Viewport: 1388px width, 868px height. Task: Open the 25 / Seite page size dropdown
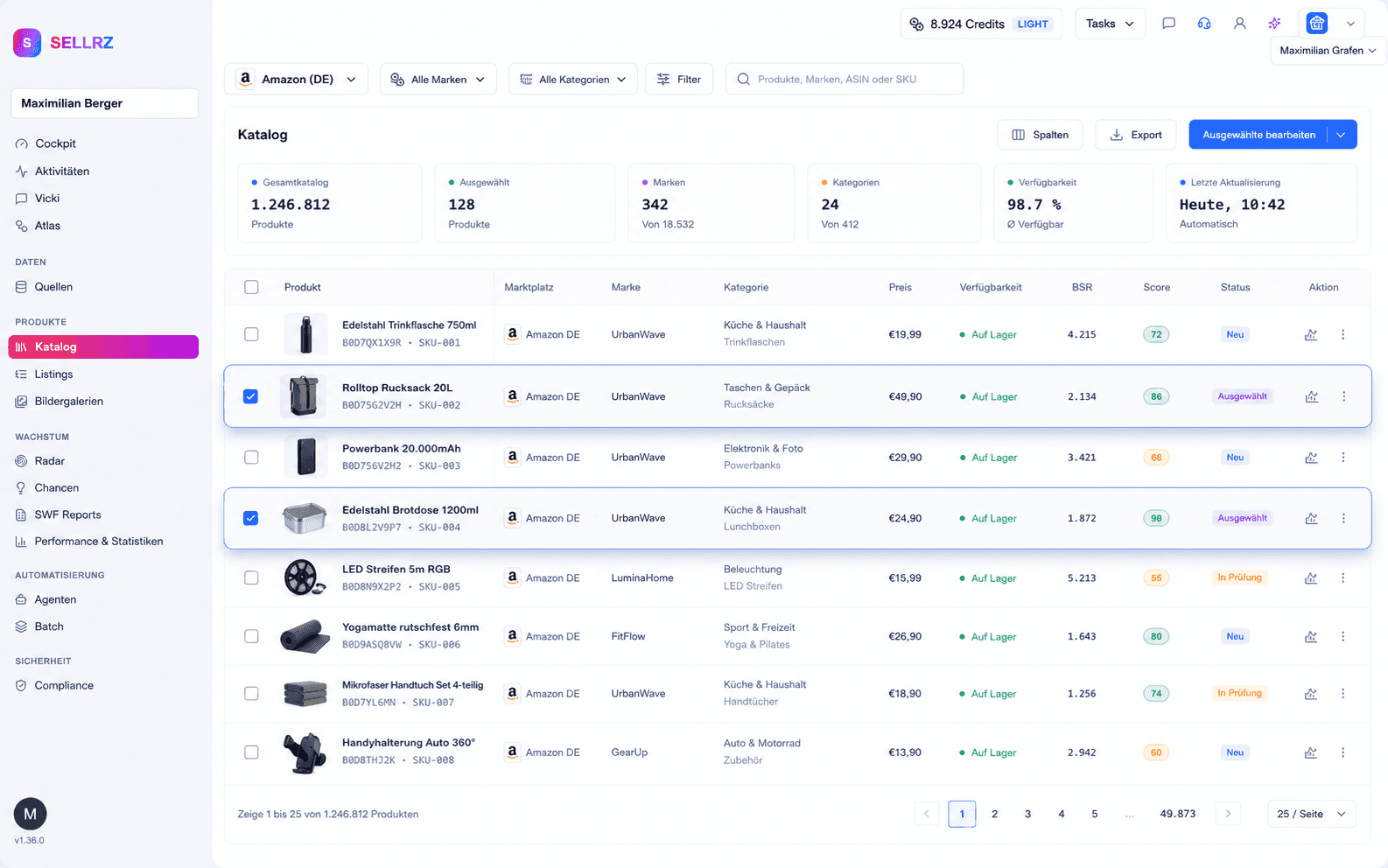tap(1311, 814)
